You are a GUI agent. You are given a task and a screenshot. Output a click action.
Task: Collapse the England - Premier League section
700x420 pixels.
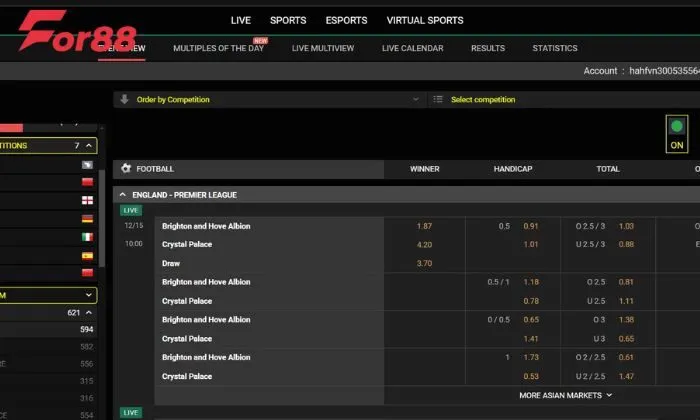[x=123, y=195]
